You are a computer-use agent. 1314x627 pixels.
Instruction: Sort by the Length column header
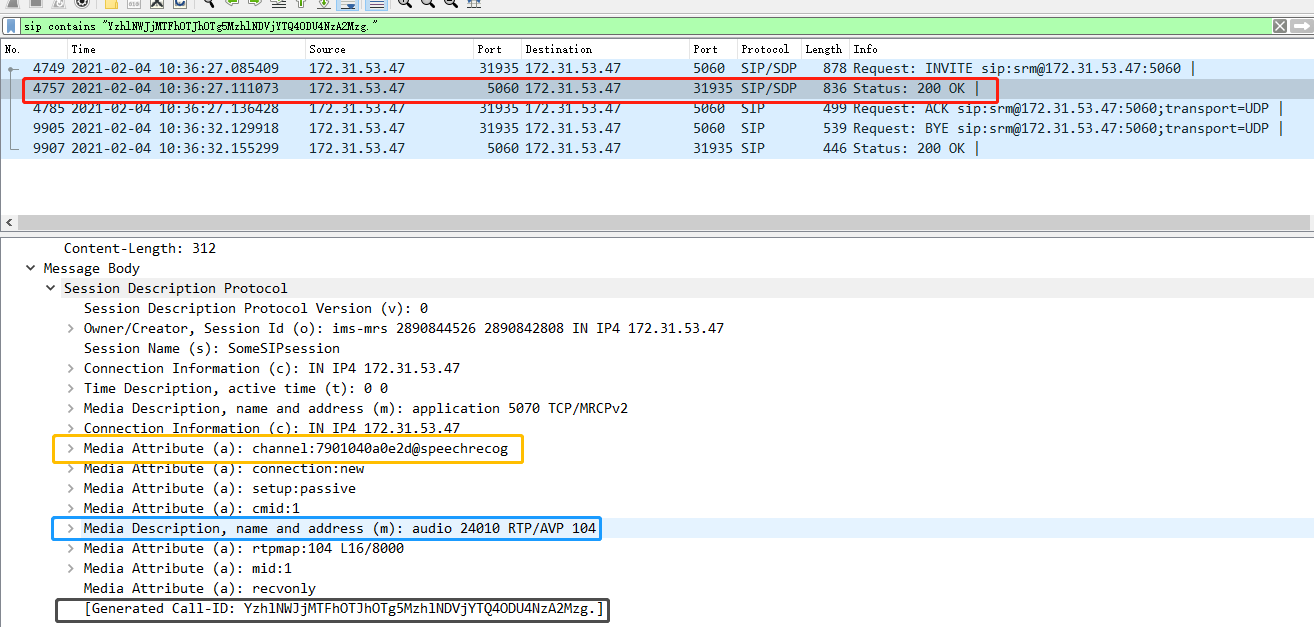coord(825,49)
